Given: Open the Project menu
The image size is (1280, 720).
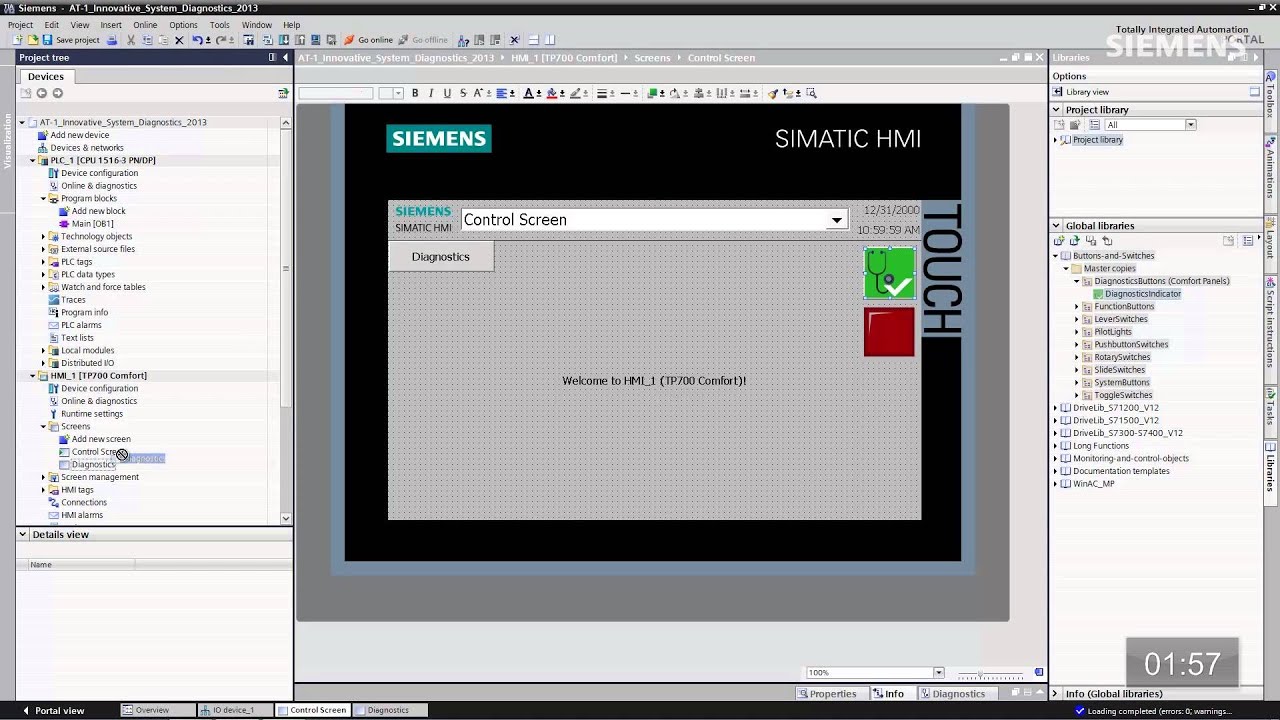Looking at the screenshot, I should click(x=20, y=25).
